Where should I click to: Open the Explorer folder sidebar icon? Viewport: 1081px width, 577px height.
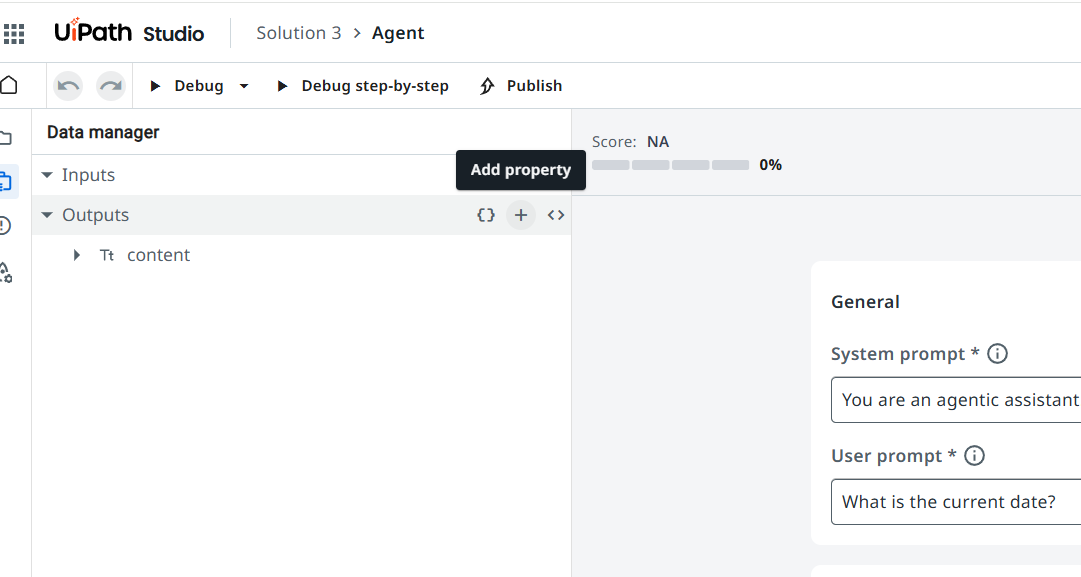pyautogui.click(x=6, y=138)
